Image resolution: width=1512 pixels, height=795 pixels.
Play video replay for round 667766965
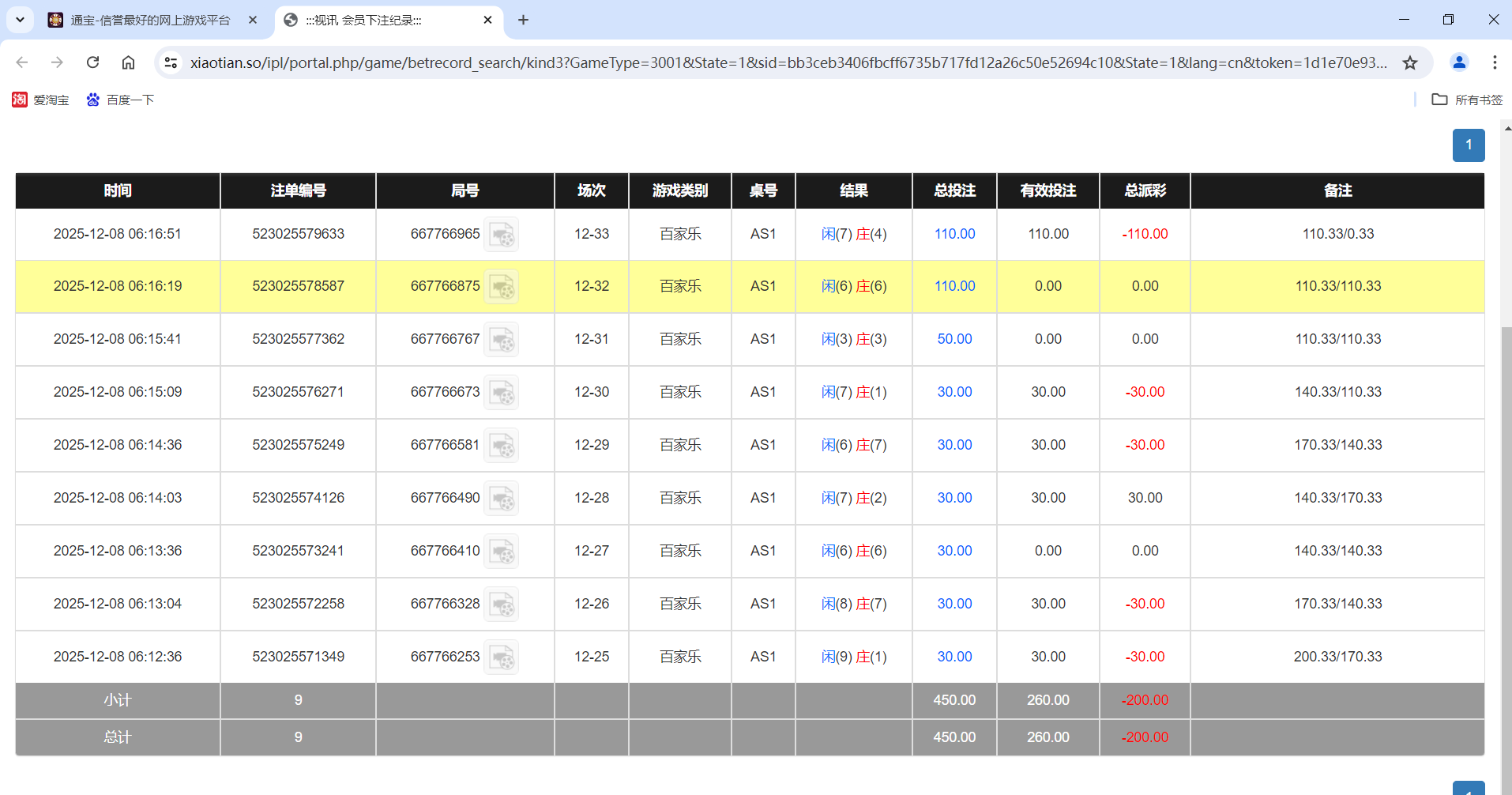point(502,234)
